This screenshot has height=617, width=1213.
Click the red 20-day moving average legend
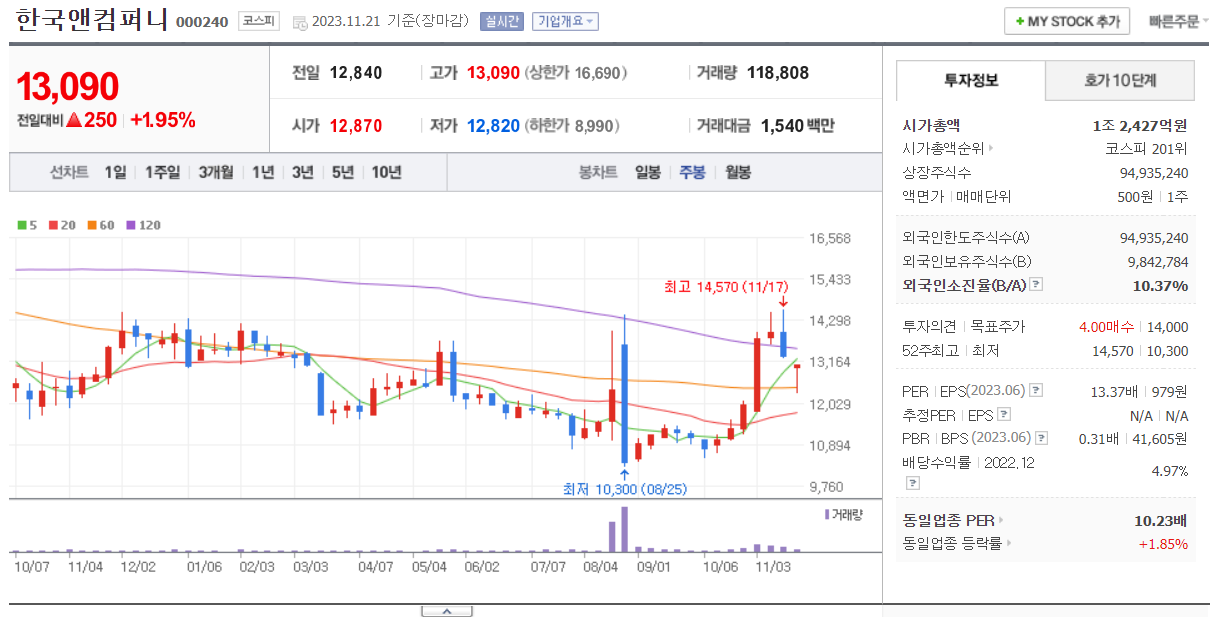(x=61, y=225)
